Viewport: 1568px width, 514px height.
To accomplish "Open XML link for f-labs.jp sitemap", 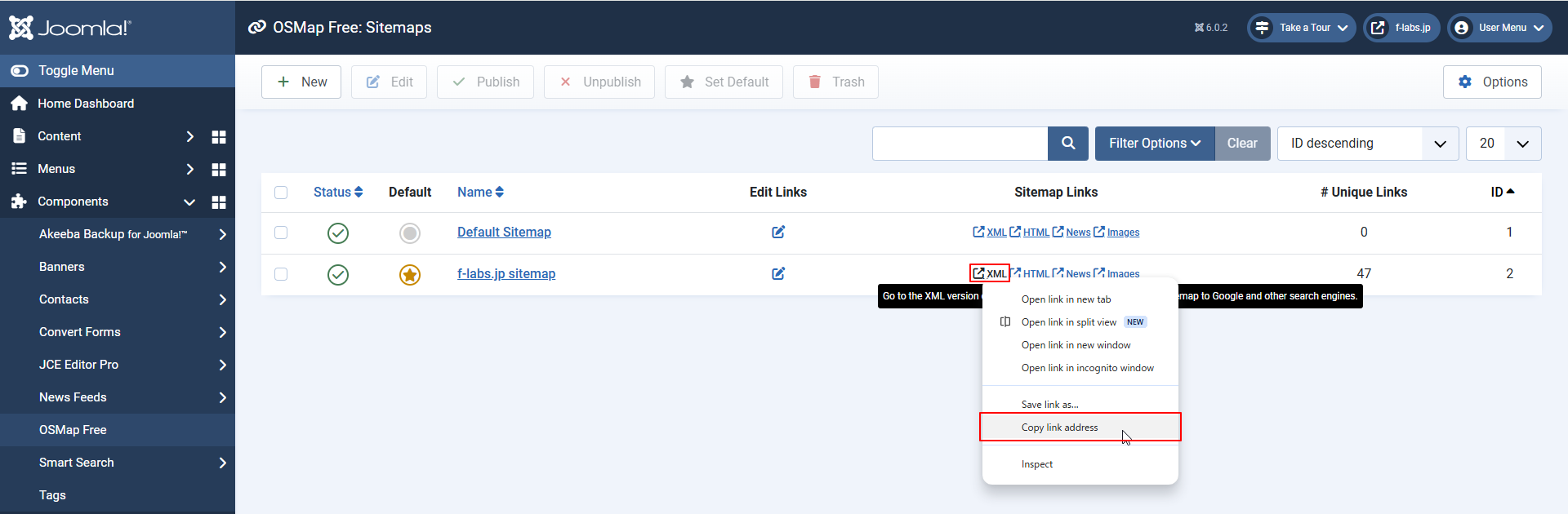I will point(990,274).
